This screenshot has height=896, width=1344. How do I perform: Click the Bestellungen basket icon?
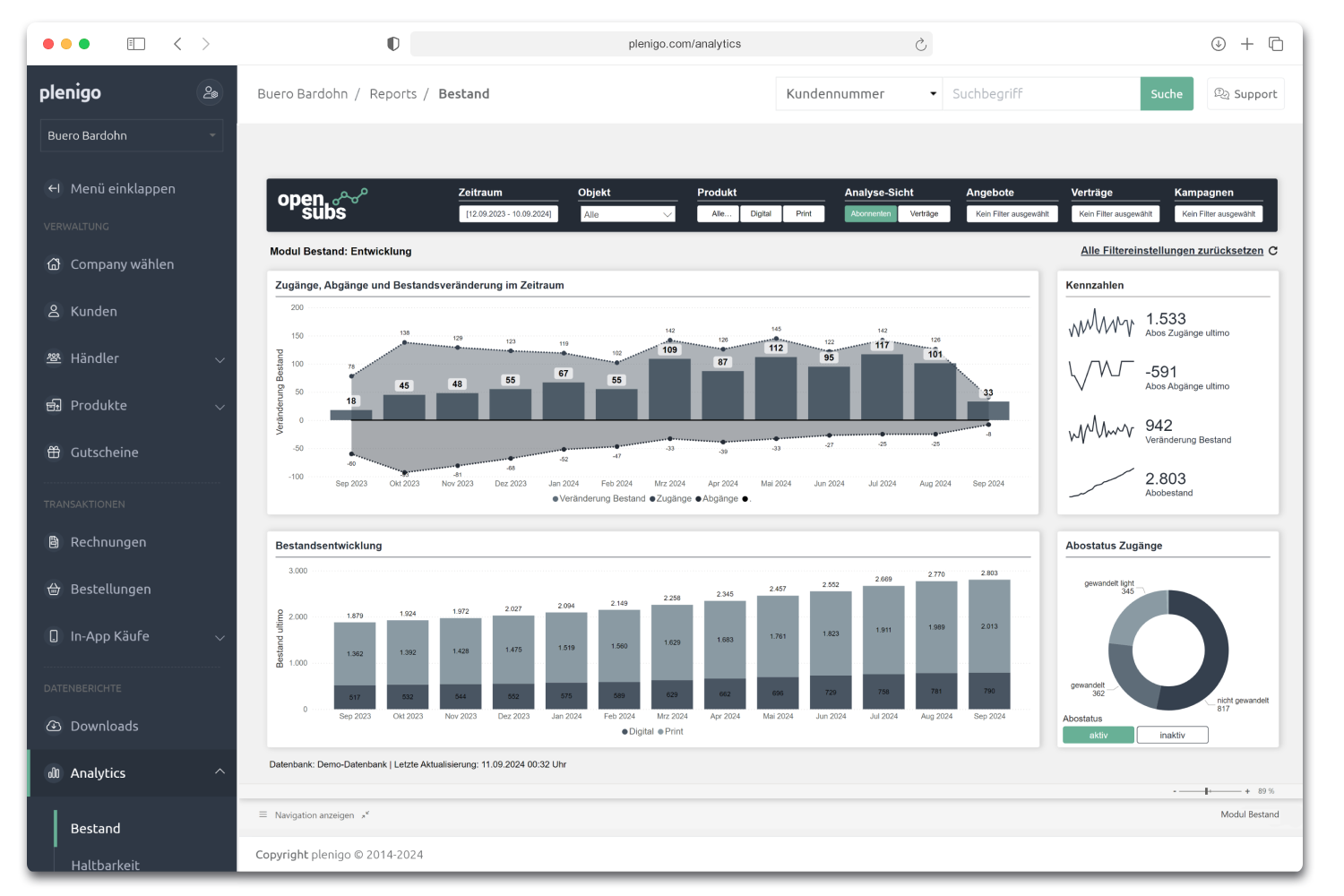click(x=54, y=590)
